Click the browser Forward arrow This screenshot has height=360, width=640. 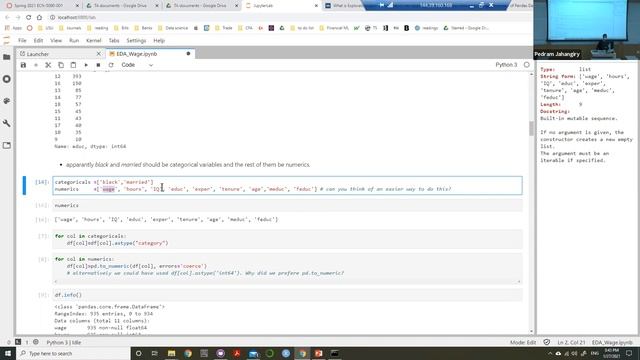(x=18, y=18)
